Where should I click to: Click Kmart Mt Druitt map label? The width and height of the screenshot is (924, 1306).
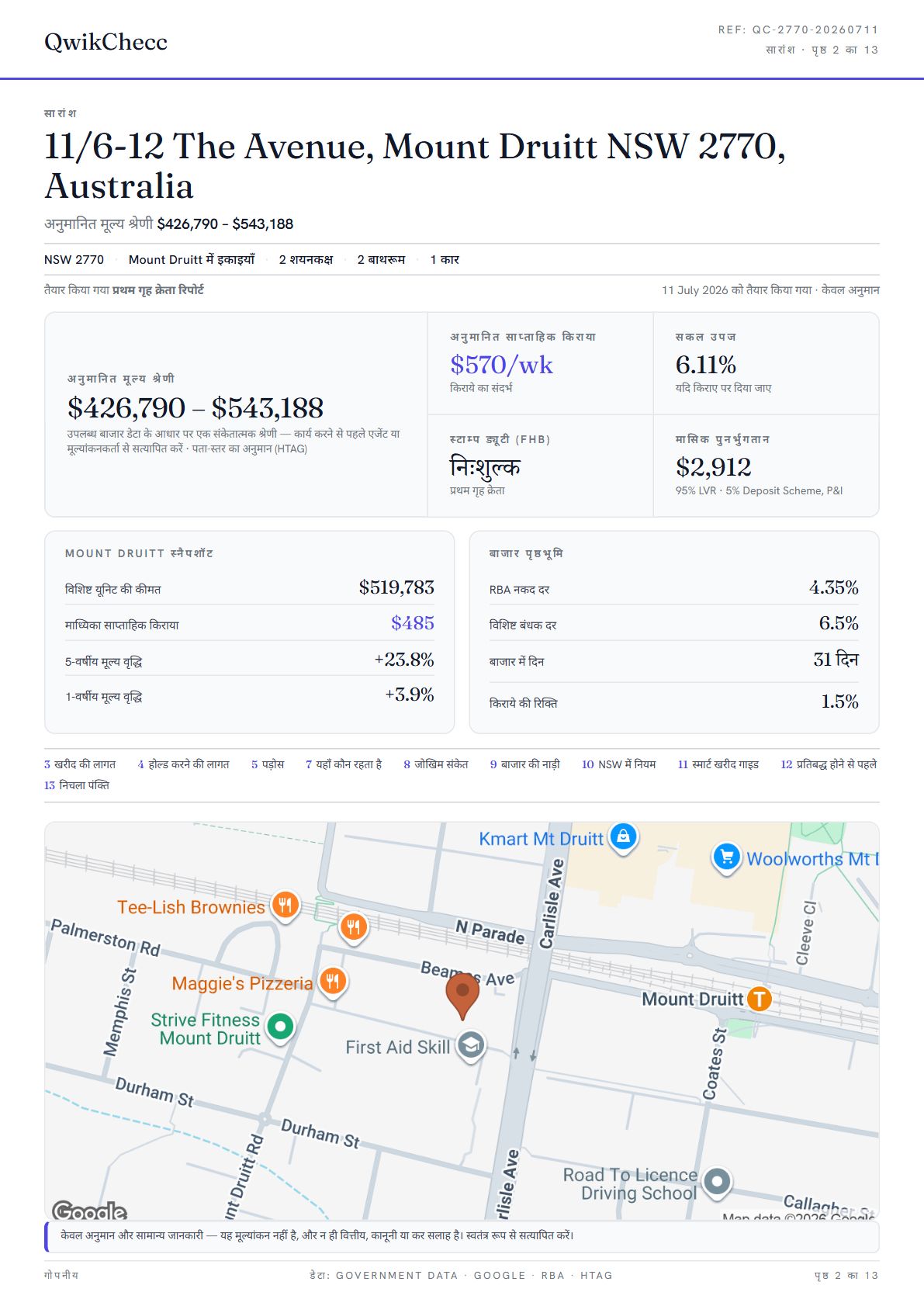pos(541,839)
